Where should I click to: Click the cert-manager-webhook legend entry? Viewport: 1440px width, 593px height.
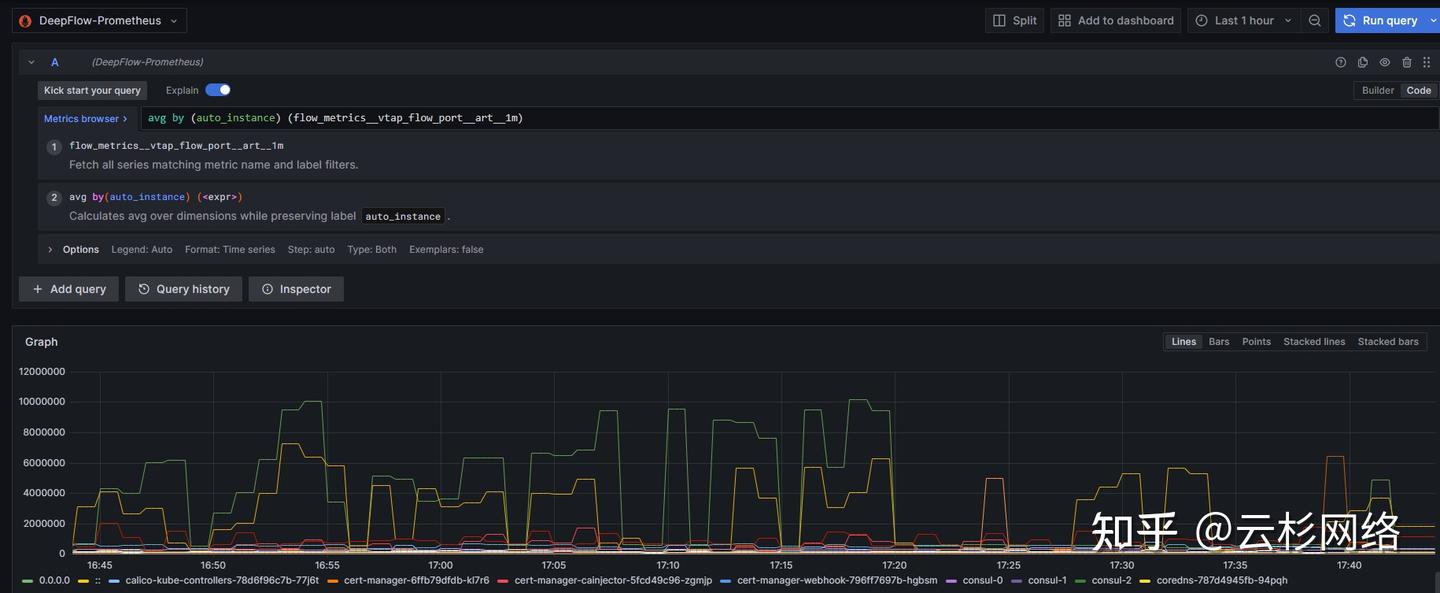837,580
